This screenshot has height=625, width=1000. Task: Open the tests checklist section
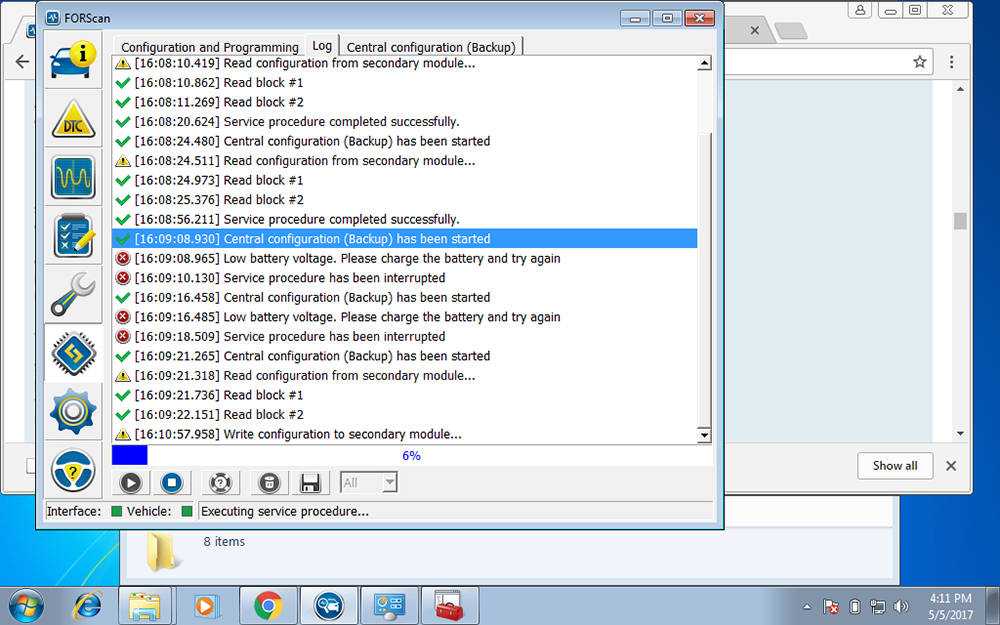73,237
